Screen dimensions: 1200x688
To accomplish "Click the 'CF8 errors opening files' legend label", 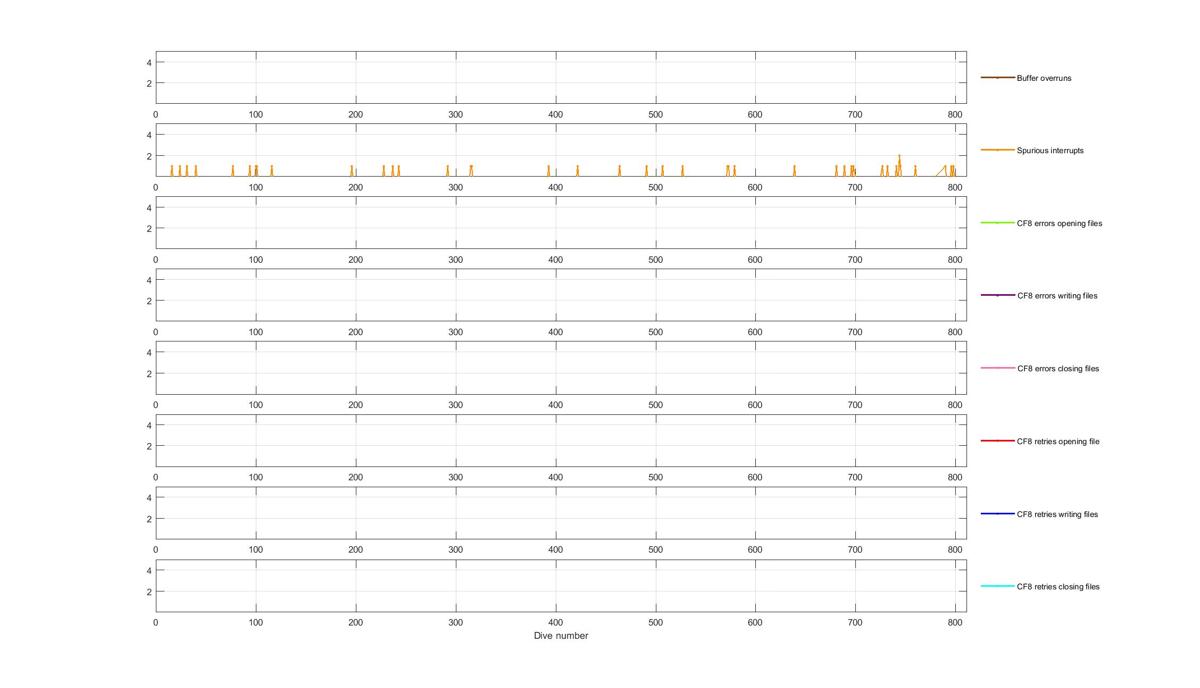I will coord(1059,224).
